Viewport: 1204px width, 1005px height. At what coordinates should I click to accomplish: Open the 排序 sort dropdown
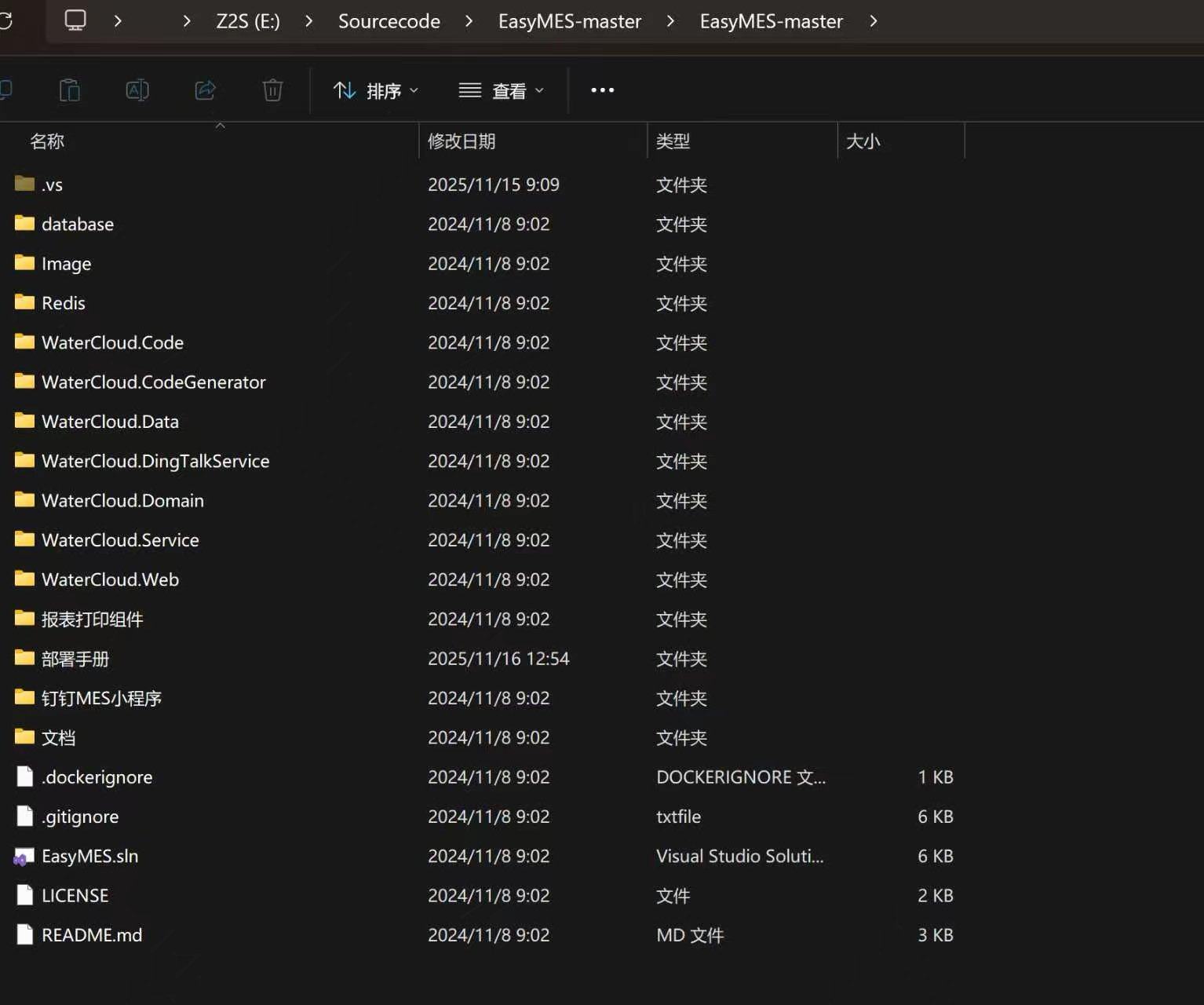(x=376, y=91)
